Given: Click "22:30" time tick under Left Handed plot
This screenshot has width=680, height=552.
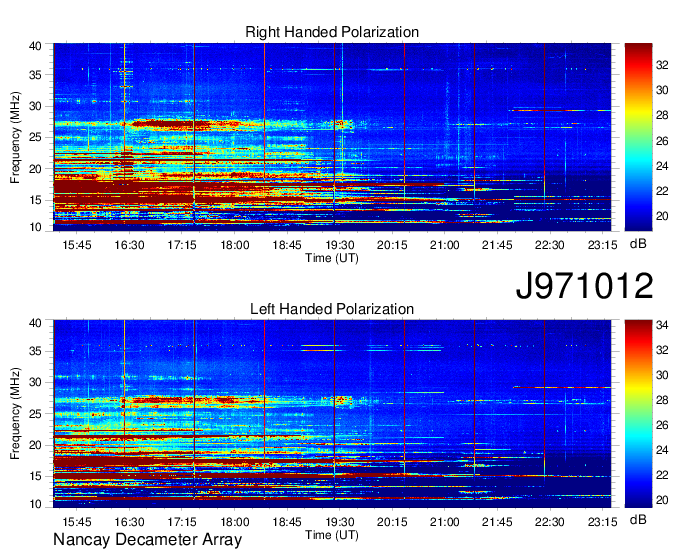Looking at the screenshot, I should [x=549, y=522].
